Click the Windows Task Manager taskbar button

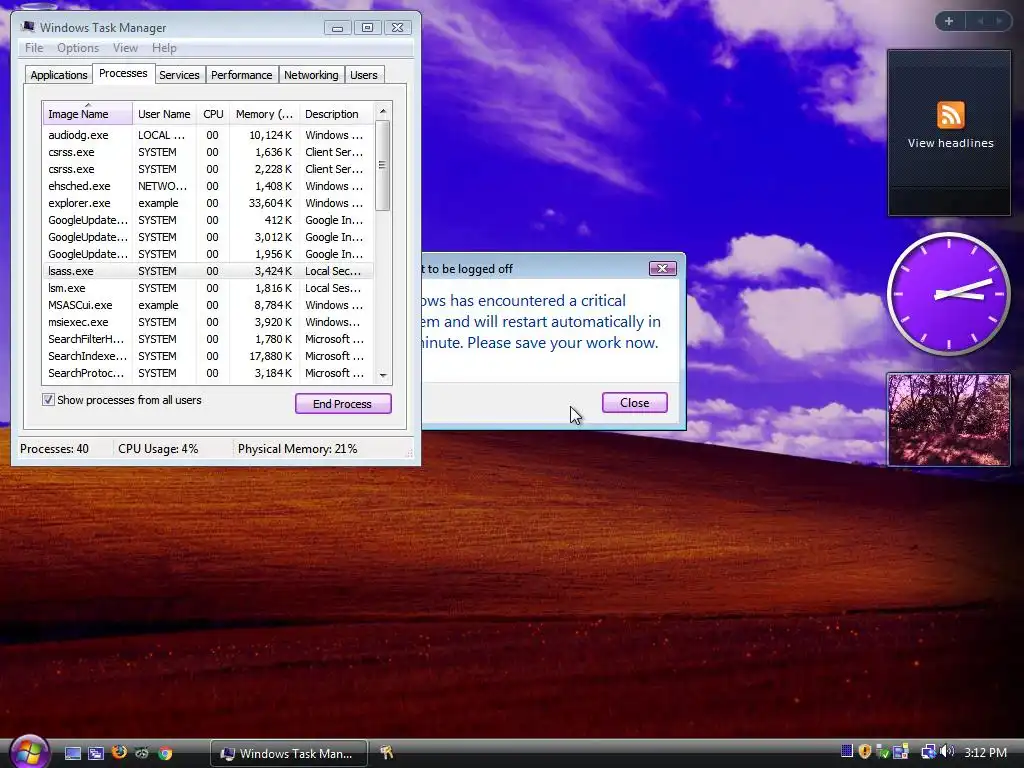point(289,754)
